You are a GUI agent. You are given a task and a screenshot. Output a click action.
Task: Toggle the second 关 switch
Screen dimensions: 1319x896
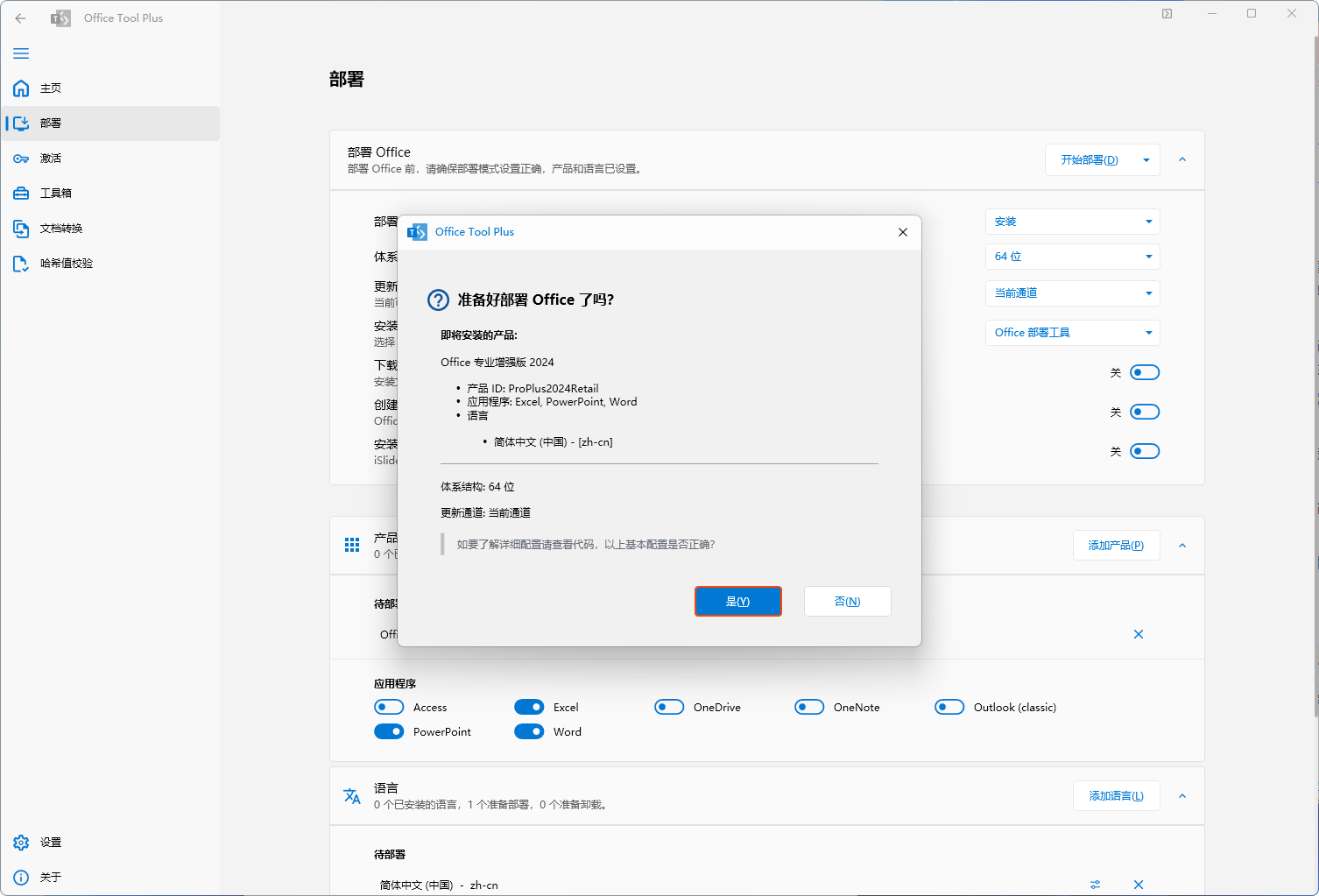click(1145, 413)
